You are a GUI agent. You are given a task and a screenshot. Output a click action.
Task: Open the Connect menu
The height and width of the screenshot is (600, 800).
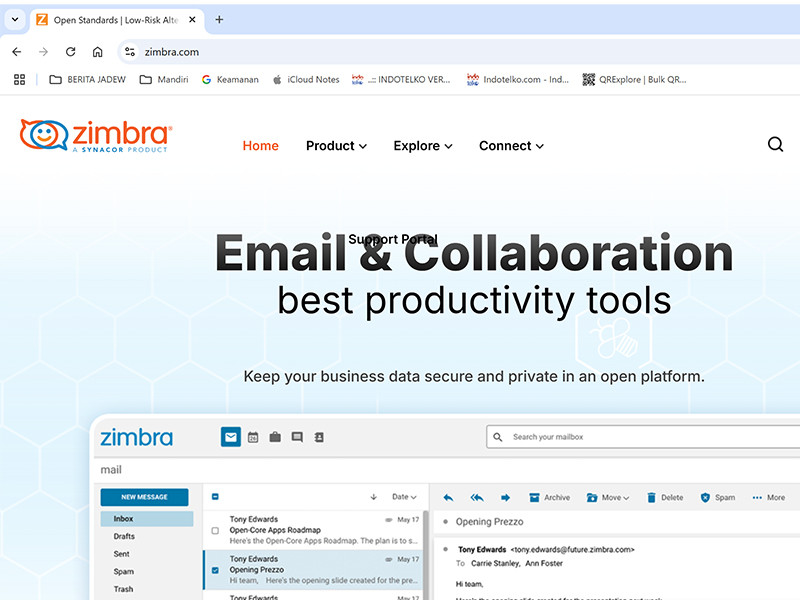point(511,145)
